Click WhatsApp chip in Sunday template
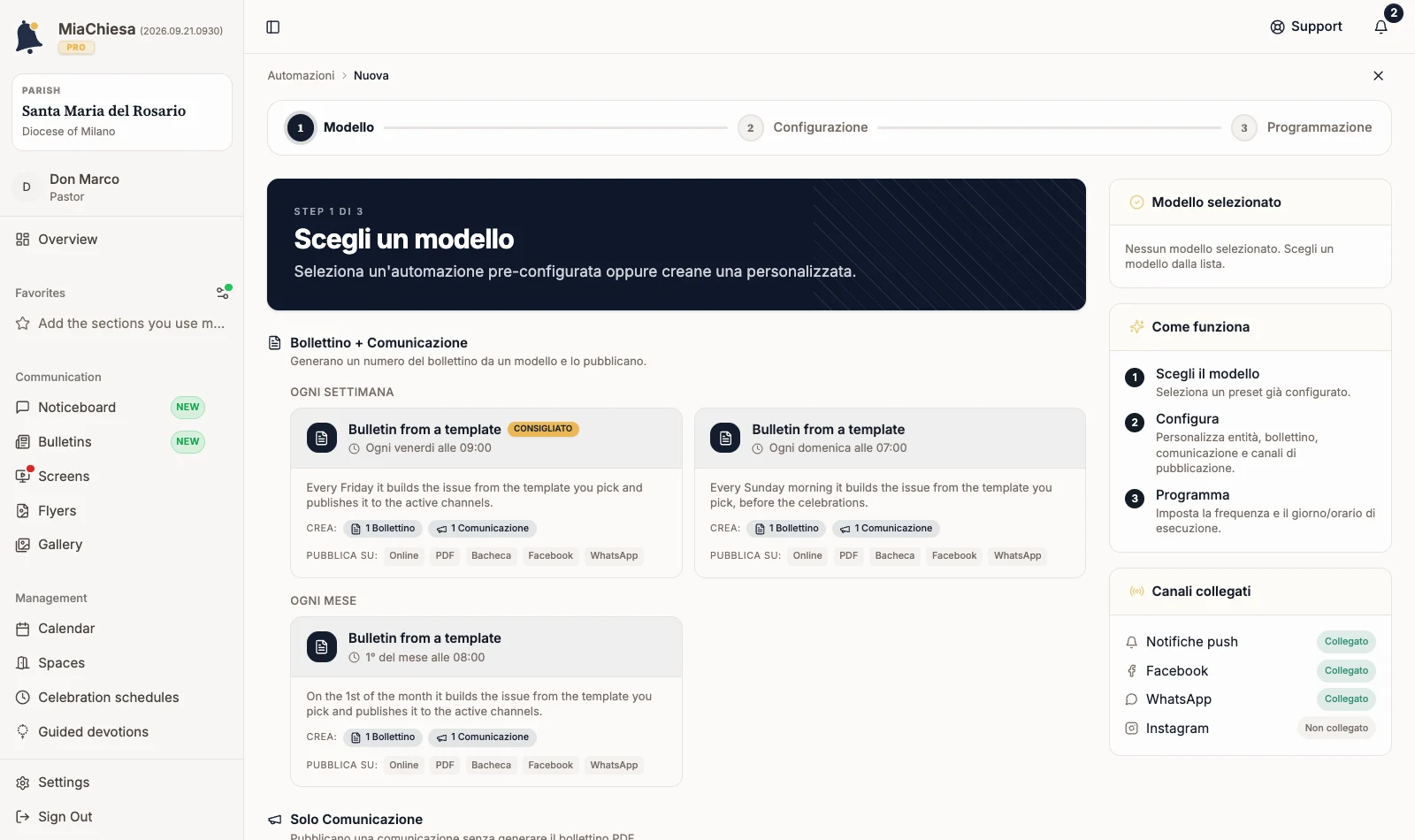 pos(1017,556)
